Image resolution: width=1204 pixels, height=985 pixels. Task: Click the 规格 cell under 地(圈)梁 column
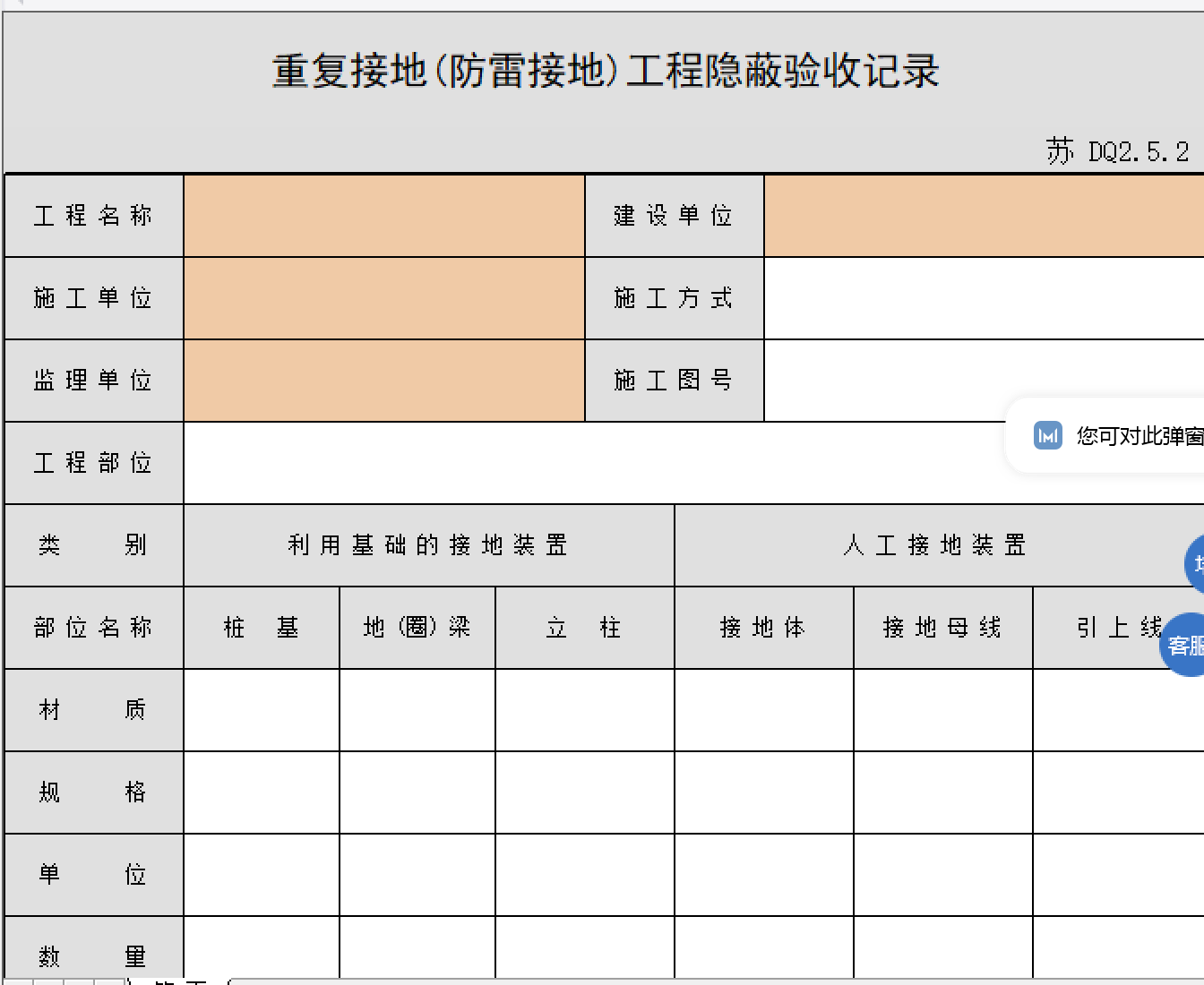pos(417,792)
